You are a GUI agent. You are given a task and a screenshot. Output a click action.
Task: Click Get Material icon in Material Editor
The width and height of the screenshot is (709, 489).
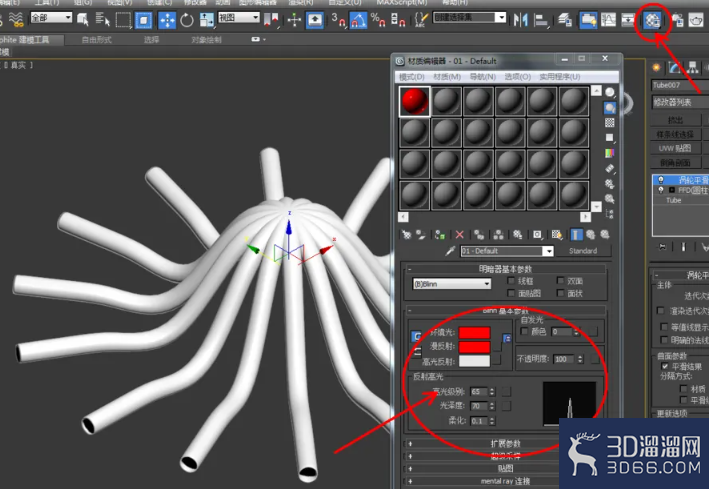click(x=406, y=234)
